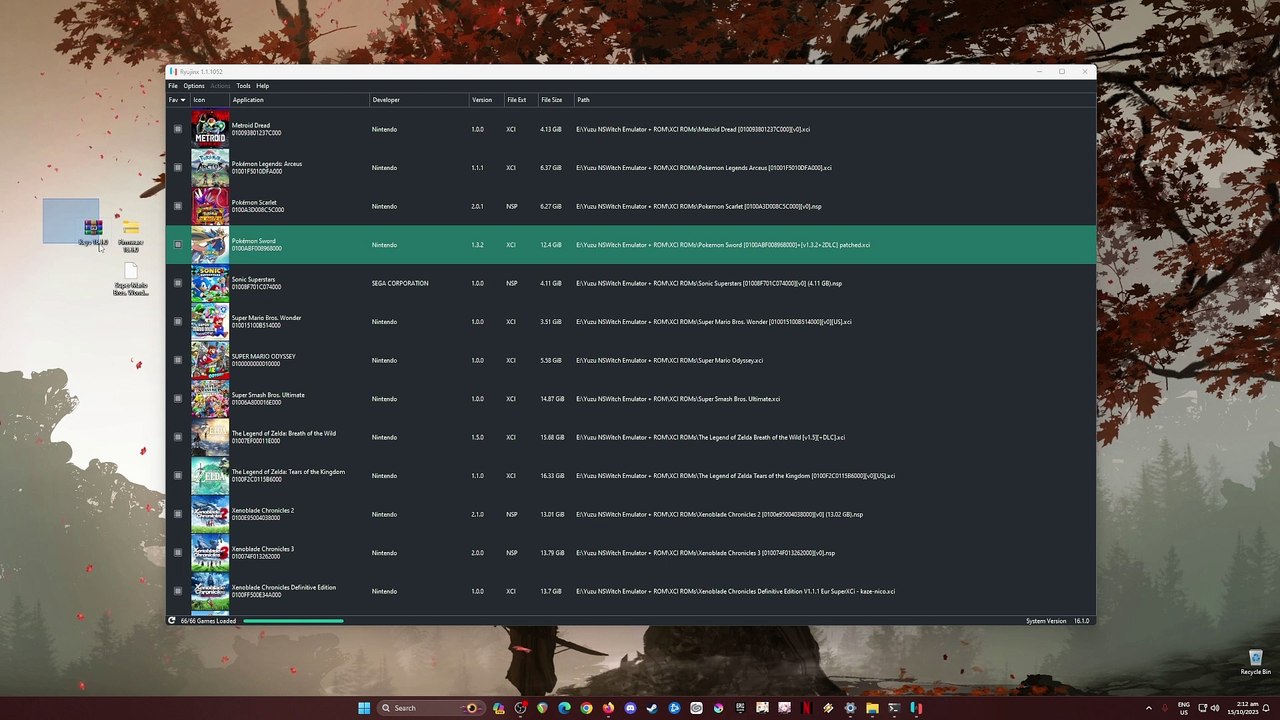This screenshot has height=720, width=1280.
Task: Open the Recycle Bin on the desktop
Action: (1255, 662)
